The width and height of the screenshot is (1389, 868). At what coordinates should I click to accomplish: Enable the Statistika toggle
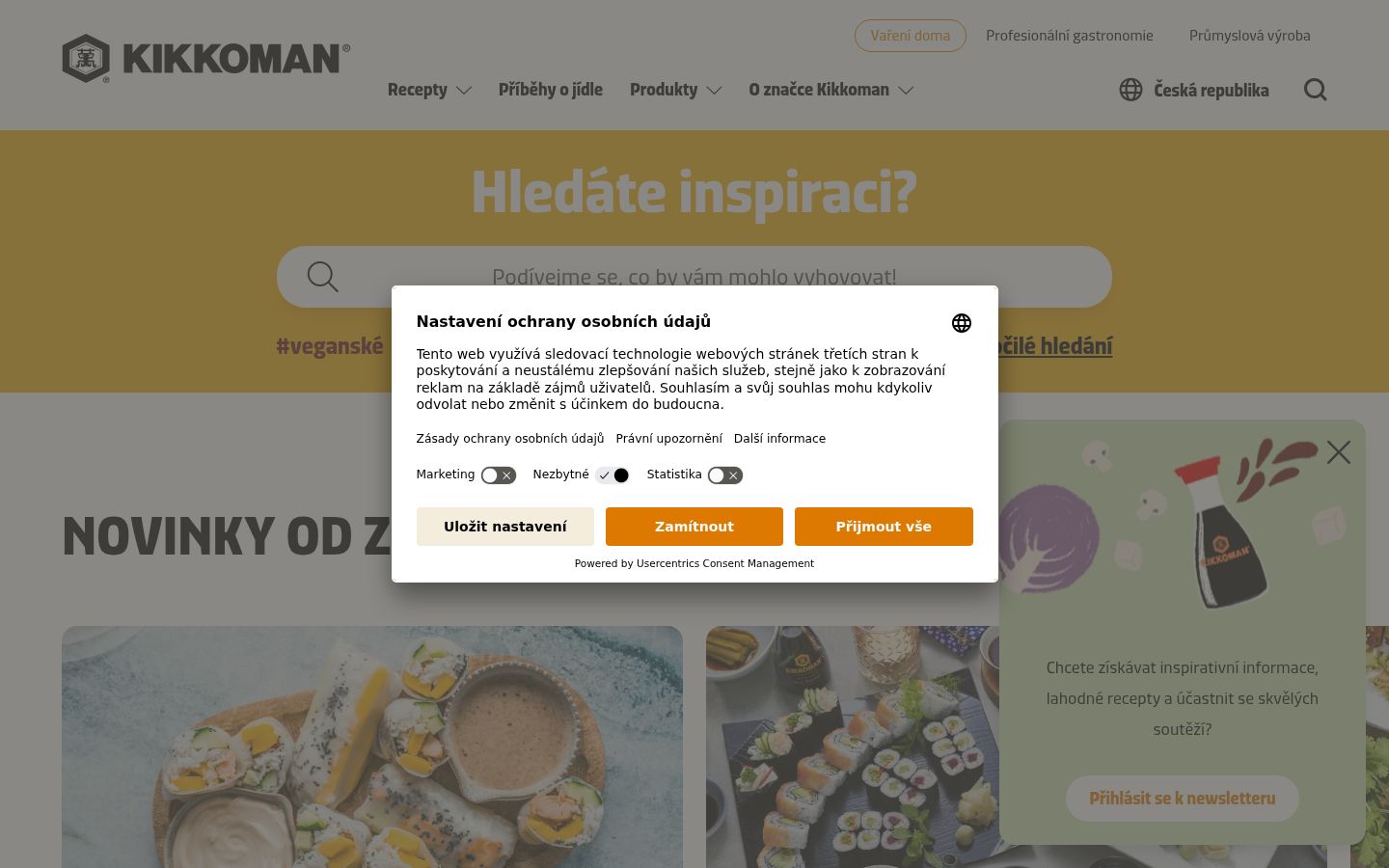point(725,475)
